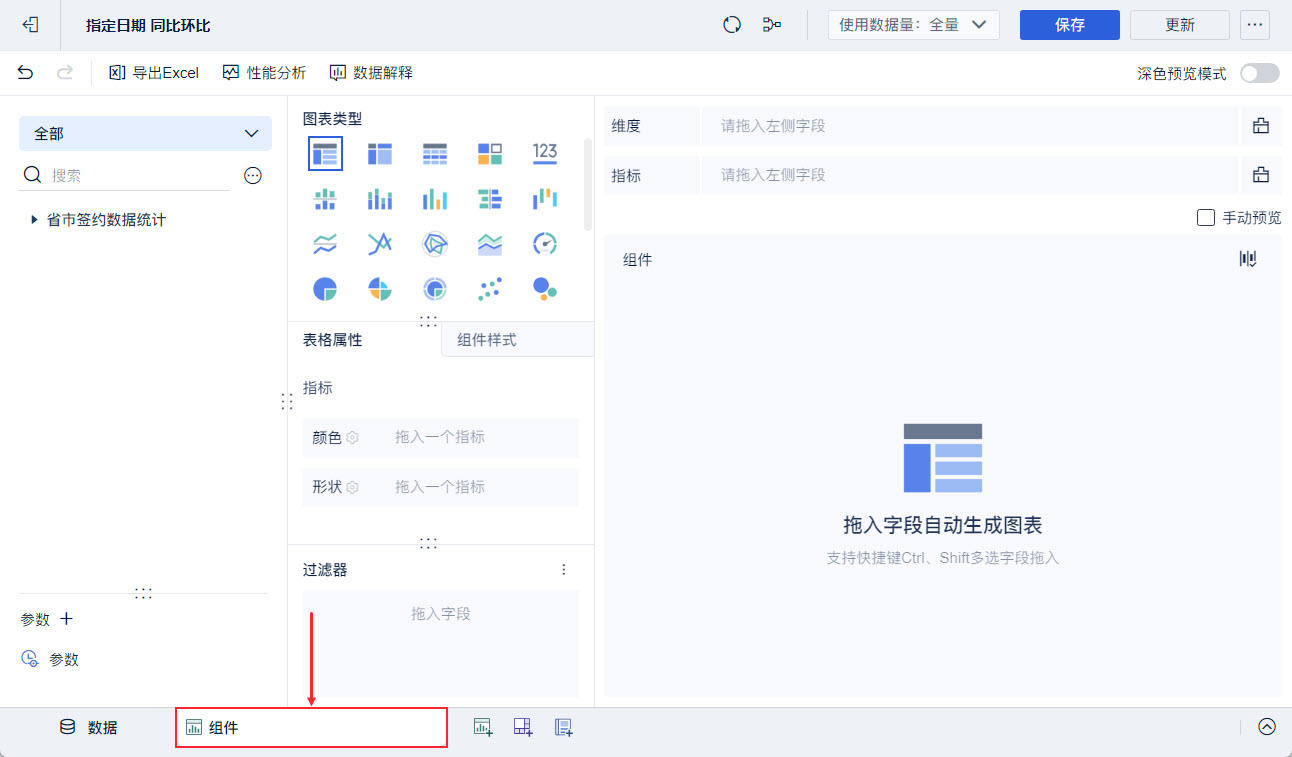
Task: Switch to the 组件样式 tab
Action: click(x=517, y=340)
